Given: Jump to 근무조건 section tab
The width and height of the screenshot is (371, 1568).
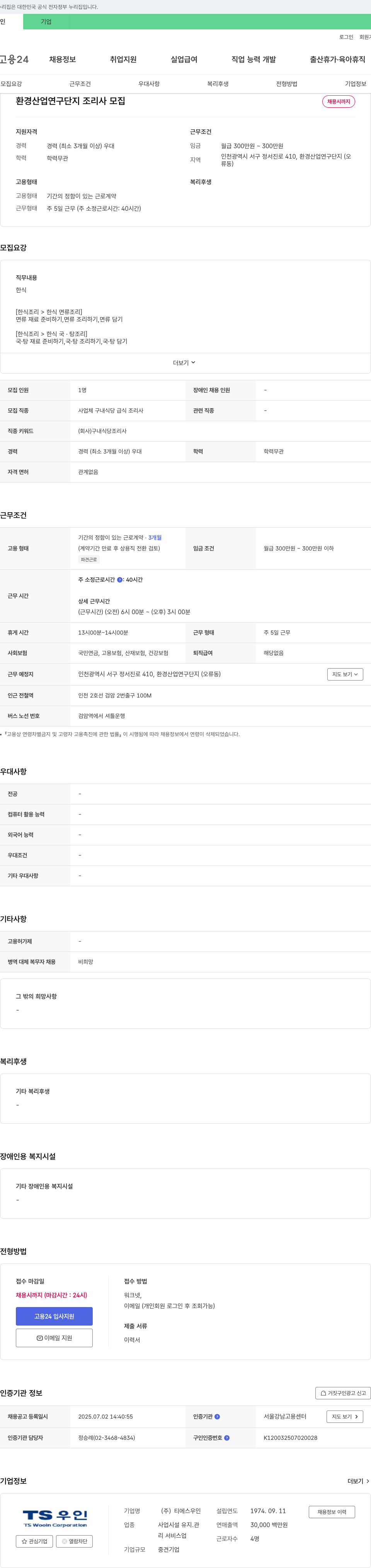Looking at the screenshot, I should pos(80,84).
